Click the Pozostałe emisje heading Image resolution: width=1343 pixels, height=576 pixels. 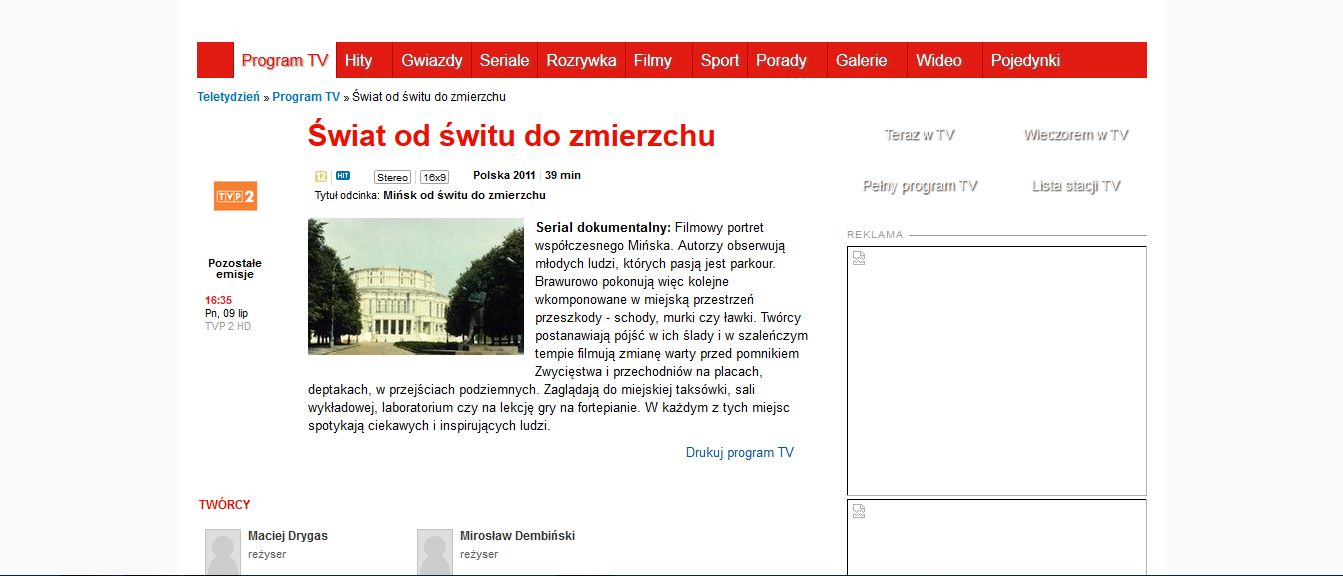tap(235, 269)
